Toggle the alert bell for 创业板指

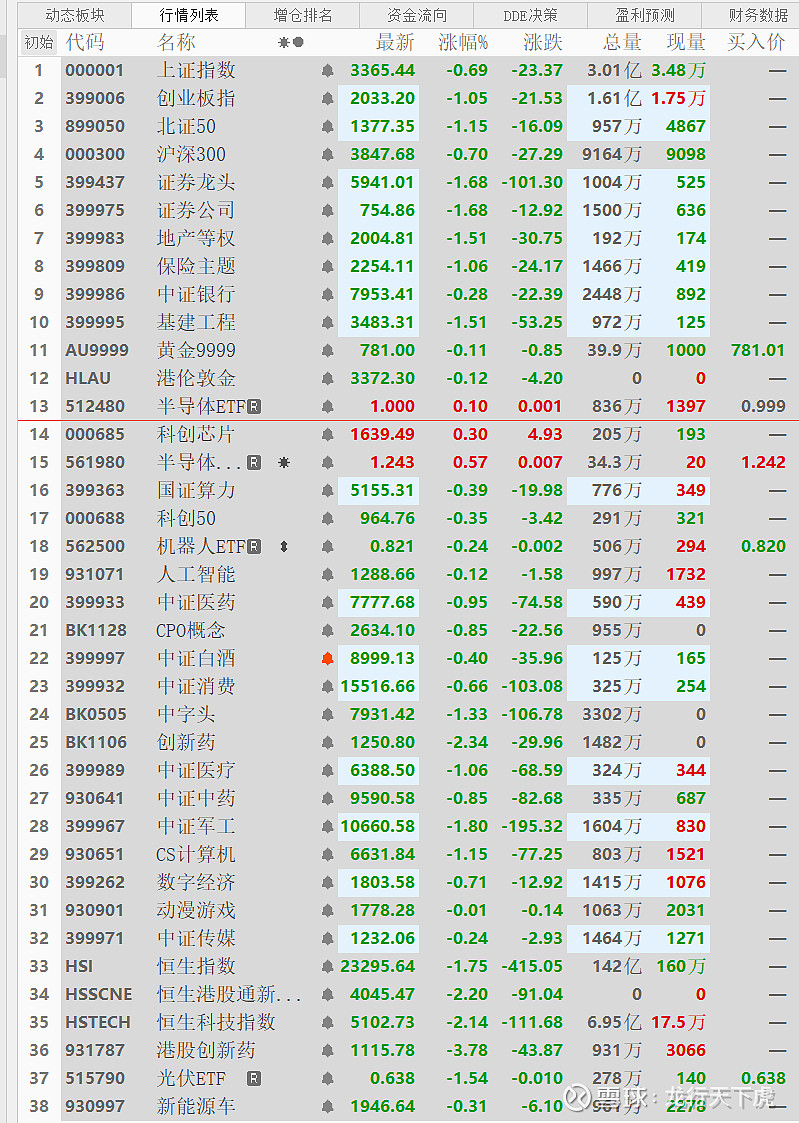pos(327,99)
